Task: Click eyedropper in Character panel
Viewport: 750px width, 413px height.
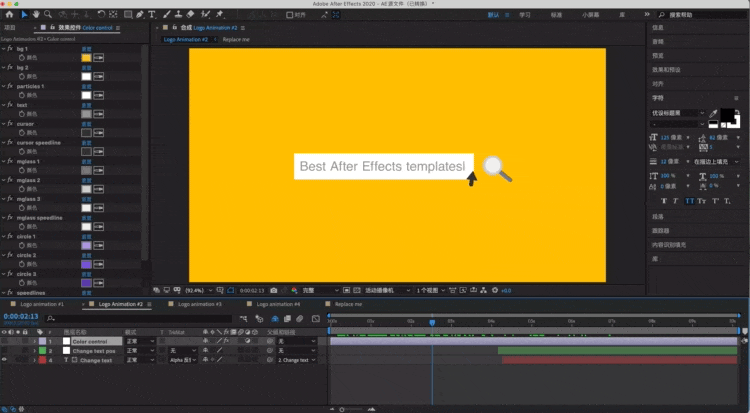Action: pos(713,113)
